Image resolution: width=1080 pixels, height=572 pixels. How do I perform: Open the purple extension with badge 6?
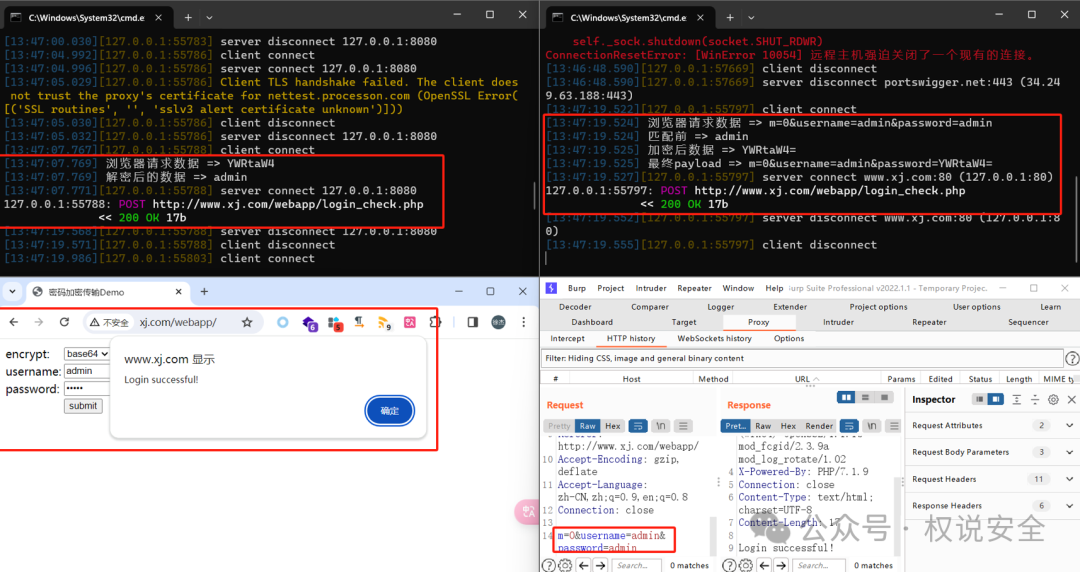(309, 323)
